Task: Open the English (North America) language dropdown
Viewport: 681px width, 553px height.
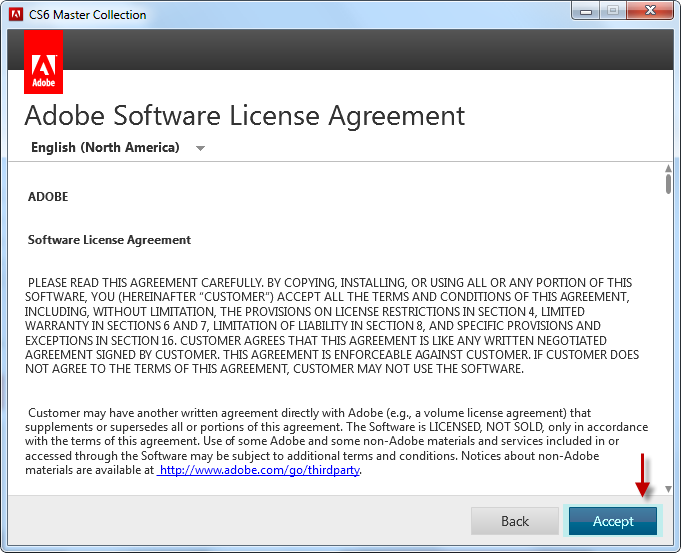Action: 106,148
